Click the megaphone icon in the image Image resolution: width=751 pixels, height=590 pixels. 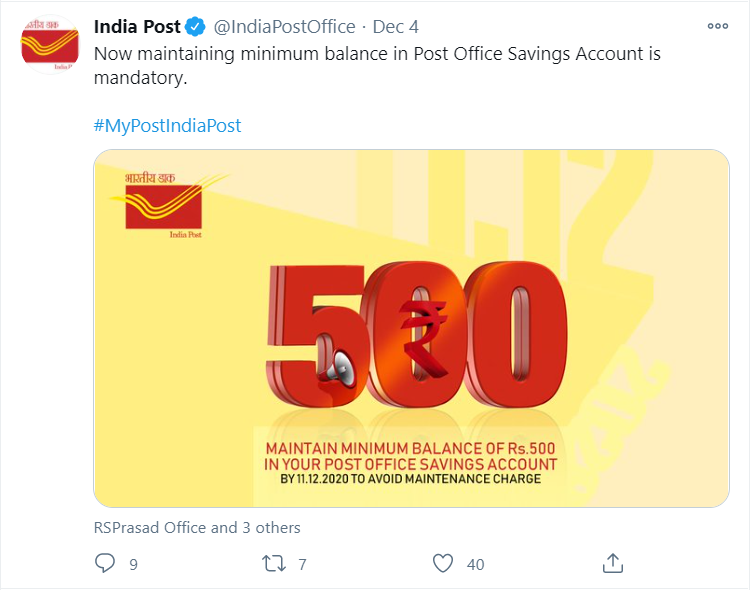[x=336, y=364]
